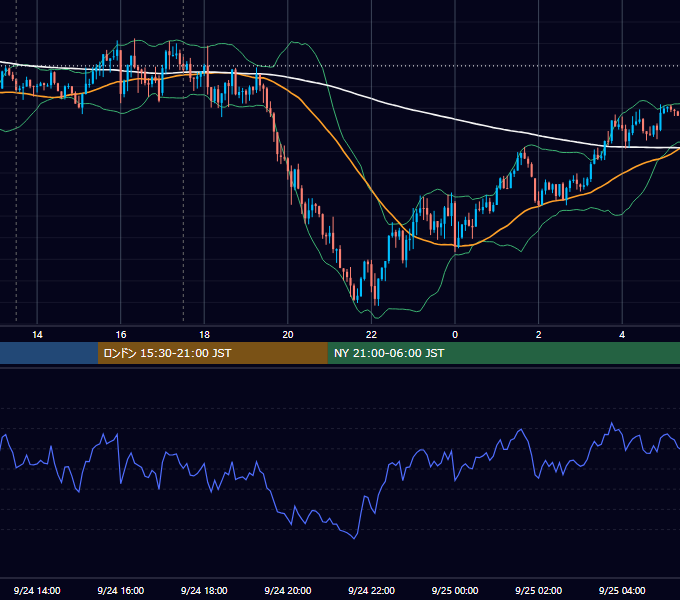680x600 pixels.
Task: Click the hour label 16 on price chart axis
Action: (x=121, y=335)
